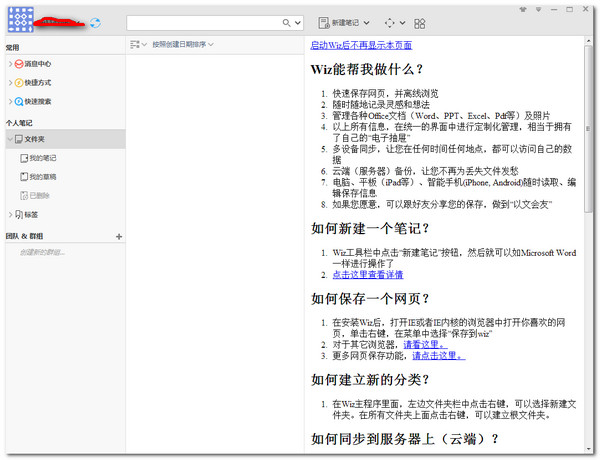
Task: Open the 新建笔记 dropdown arrow
Action: [366, 23]
